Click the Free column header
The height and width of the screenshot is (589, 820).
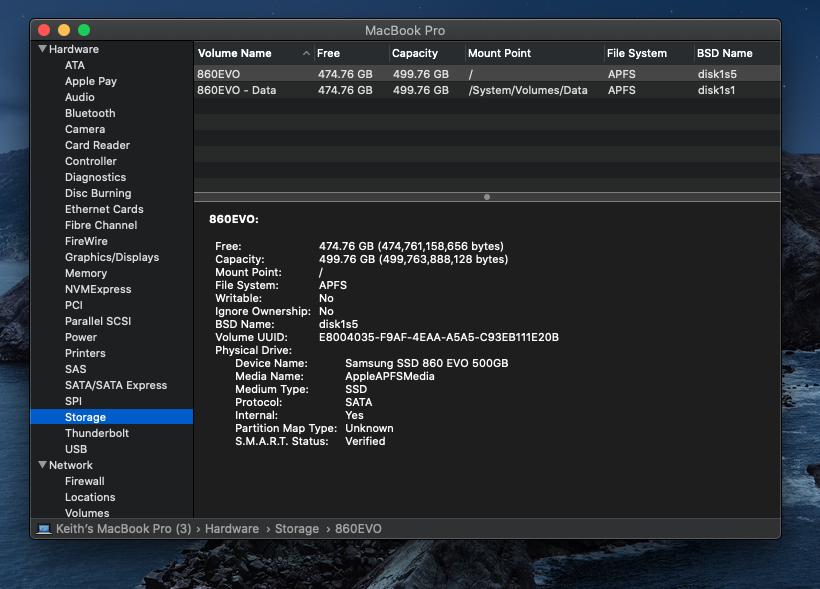click(x=328, y=53)
